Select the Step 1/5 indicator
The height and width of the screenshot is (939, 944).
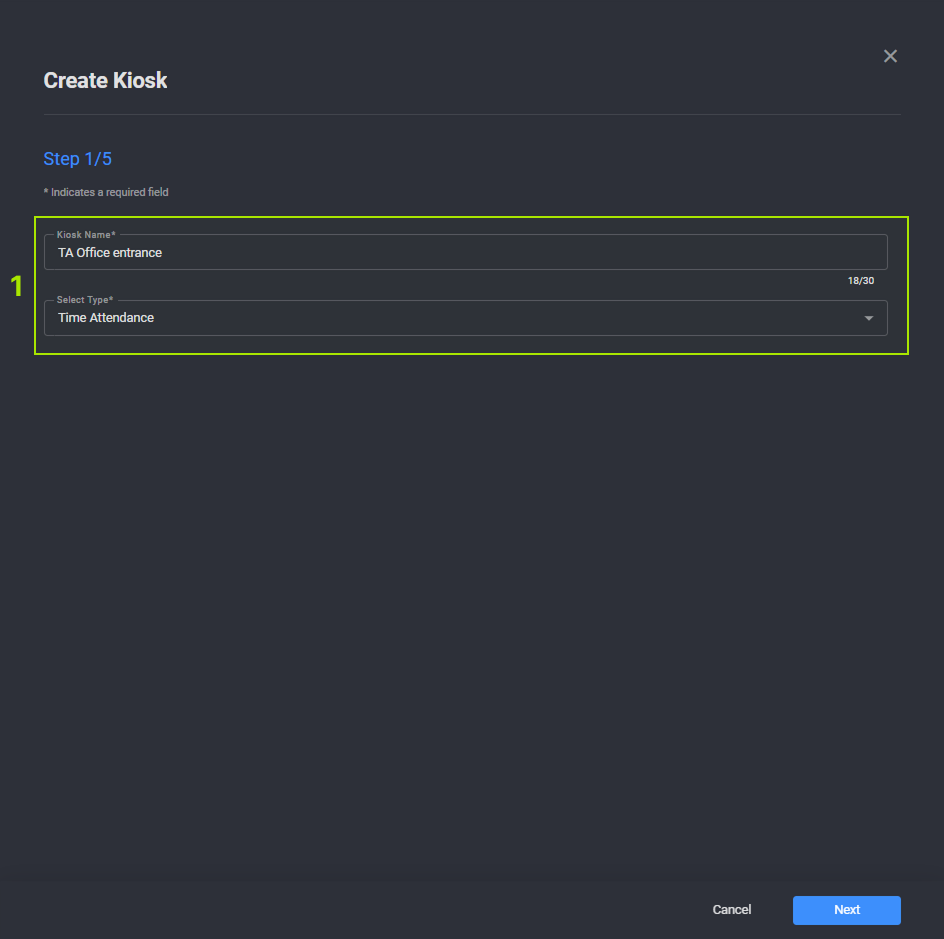coord(77,159)
